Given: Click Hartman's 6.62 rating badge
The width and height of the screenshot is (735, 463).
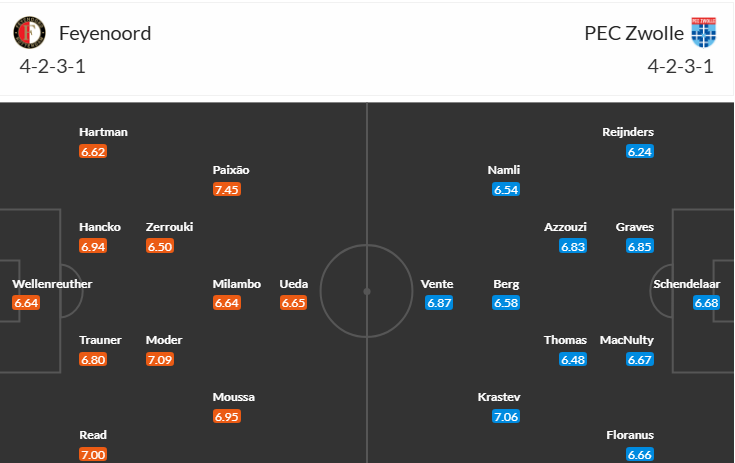Looking at the screenshot, I should [x=93, y=152].
